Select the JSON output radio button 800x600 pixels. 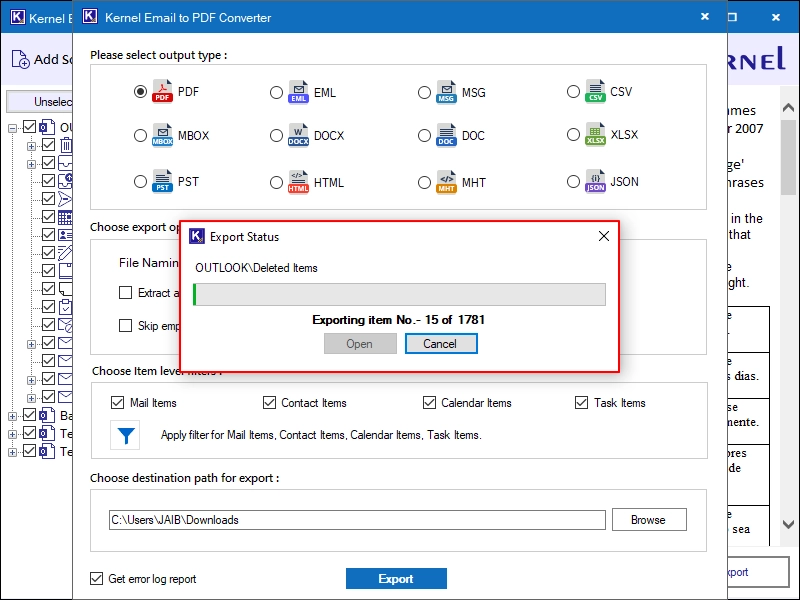[573, 182]
